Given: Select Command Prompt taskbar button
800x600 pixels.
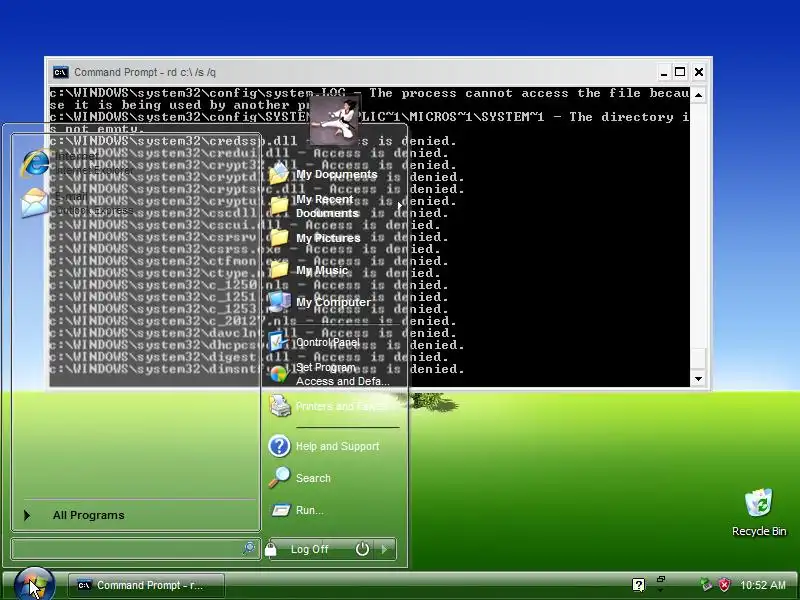Looking at the screenshot, I should tap(146, 585).
